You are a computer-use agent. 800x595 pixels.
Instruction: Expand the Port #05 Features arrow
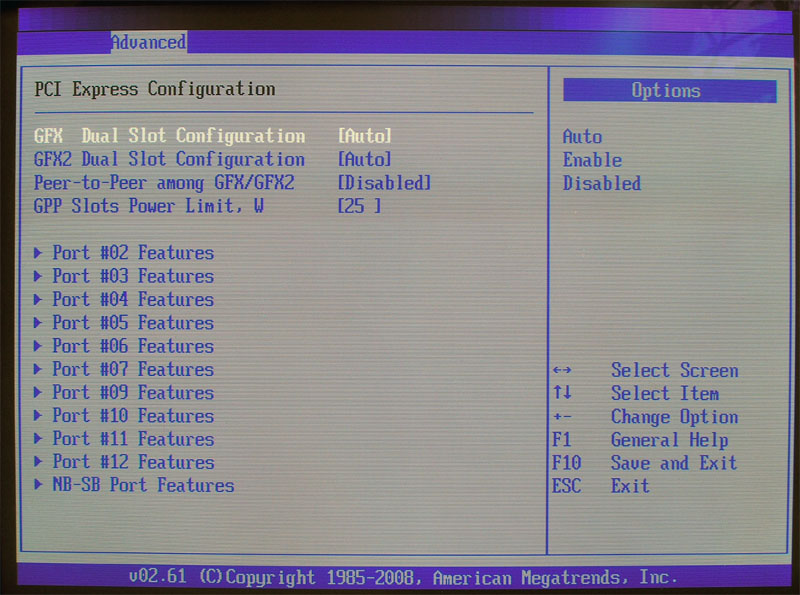[38, 323]
